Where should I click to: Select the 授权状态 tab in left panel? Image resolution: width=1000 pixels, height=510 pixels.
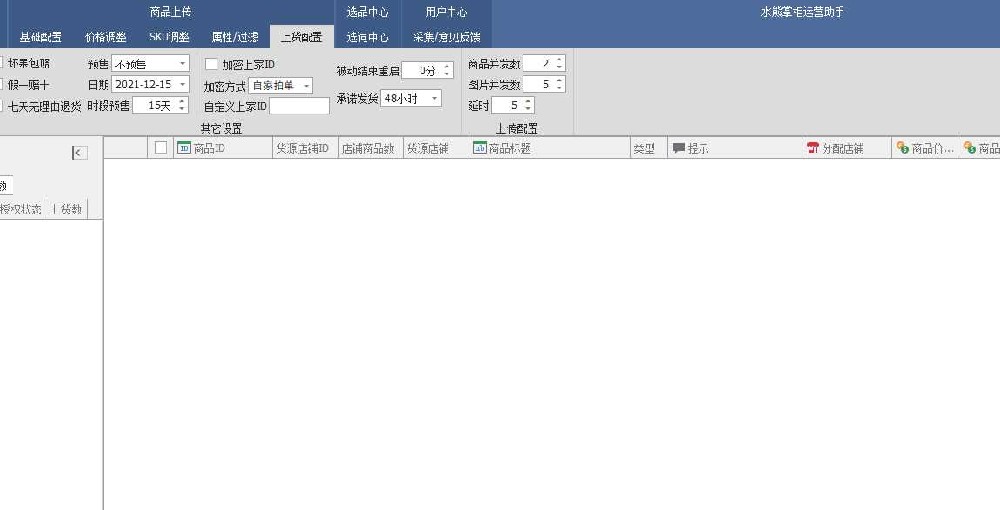pyautogui.click(x=21, y=208)
